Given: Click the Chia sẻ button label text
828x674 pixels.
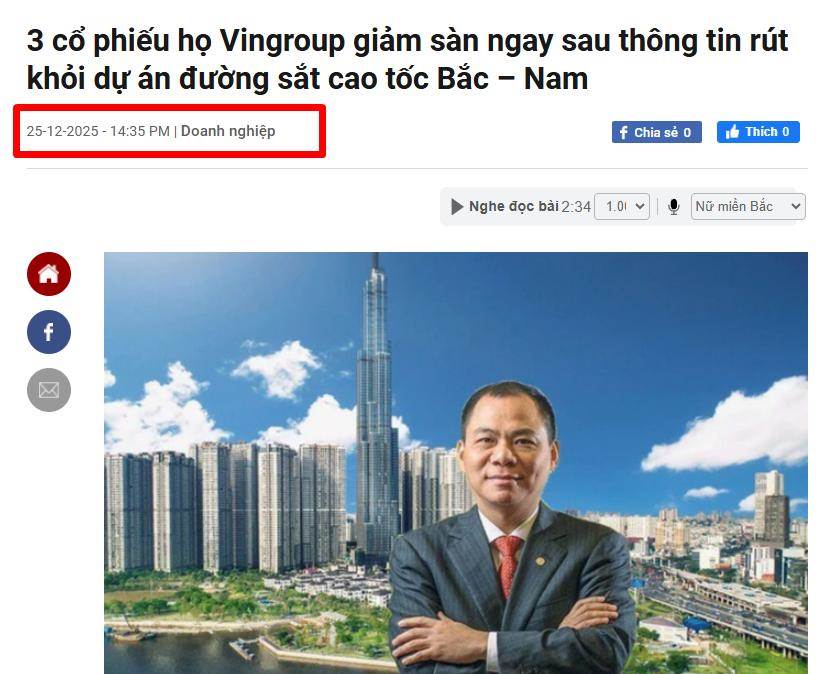Looking at the screenshot, I should point(656,133).
